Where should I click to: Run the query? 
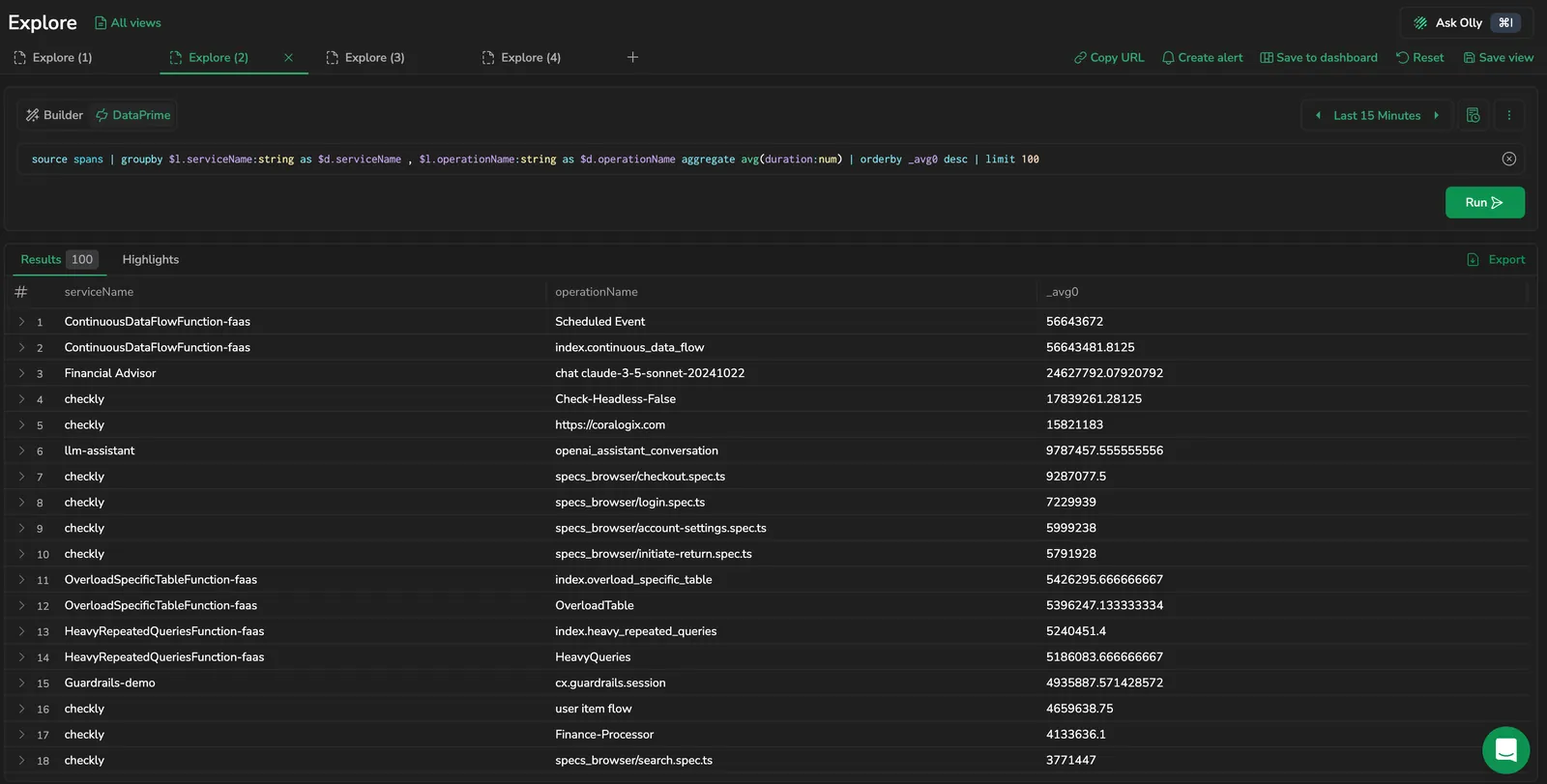(1484, 202)
